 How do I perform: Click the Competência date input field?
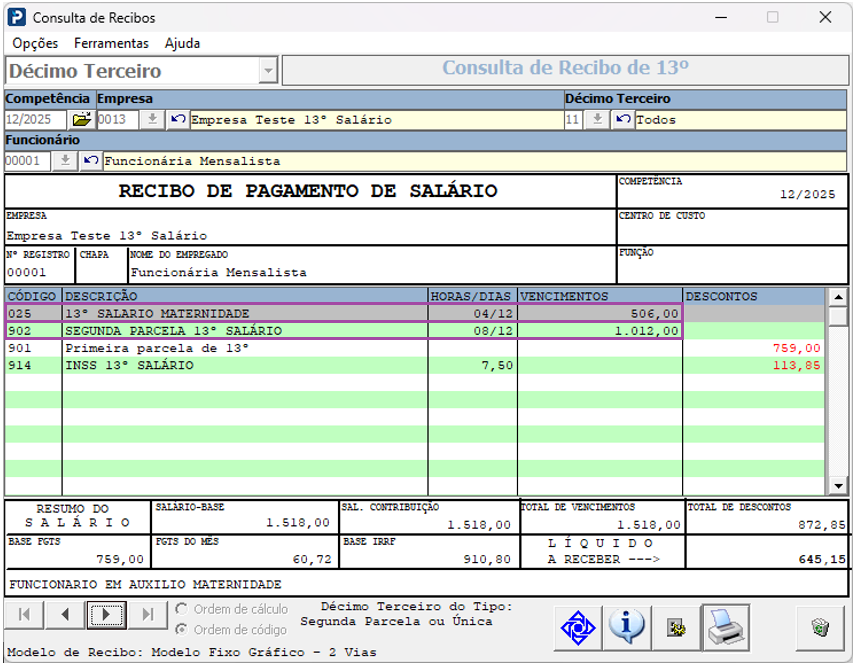[x=36, y=120]
